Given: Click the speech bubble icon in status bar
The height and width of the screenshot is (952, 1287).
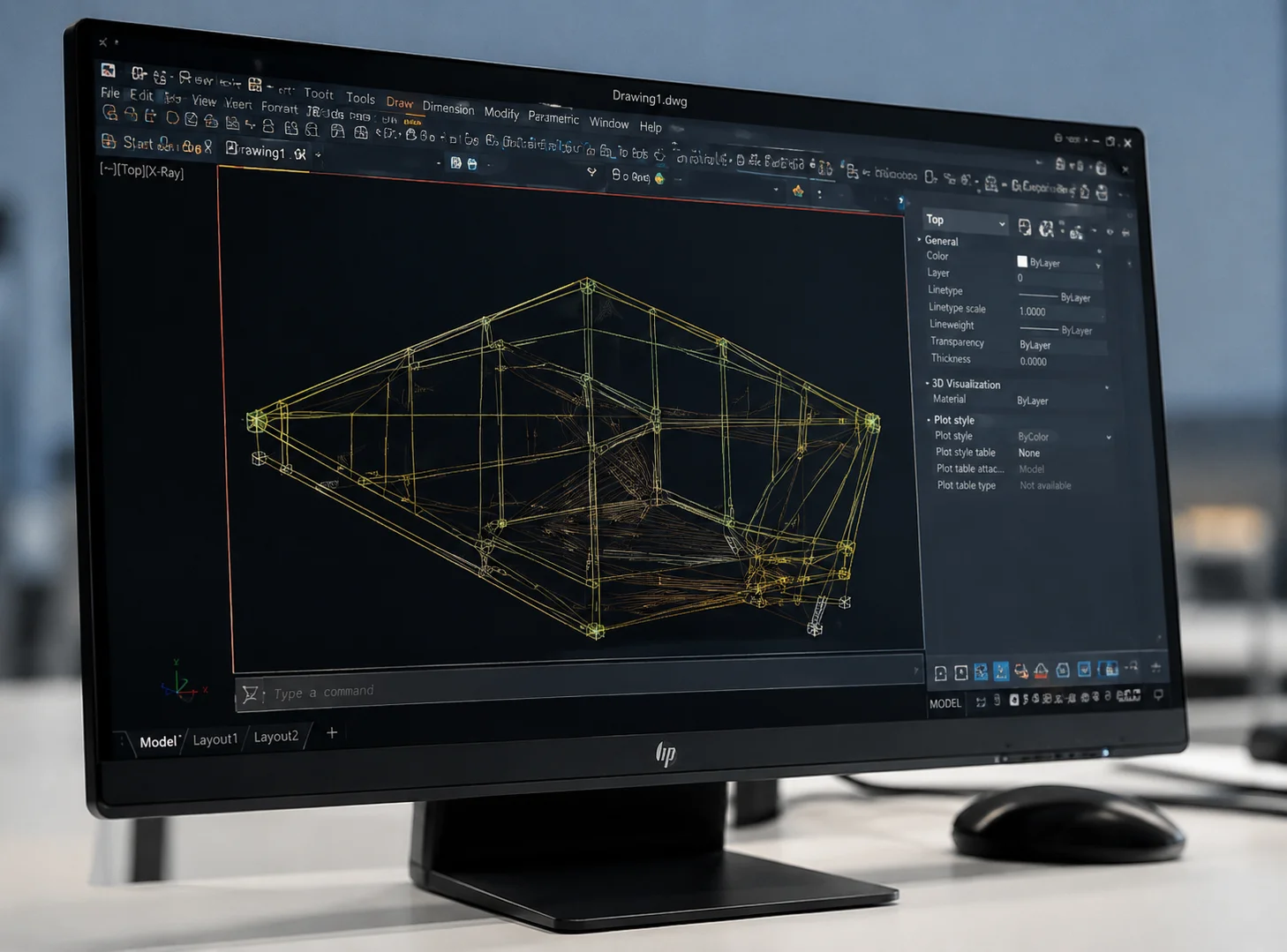Looking at the screenshot, I should (x=1158, y=695).
